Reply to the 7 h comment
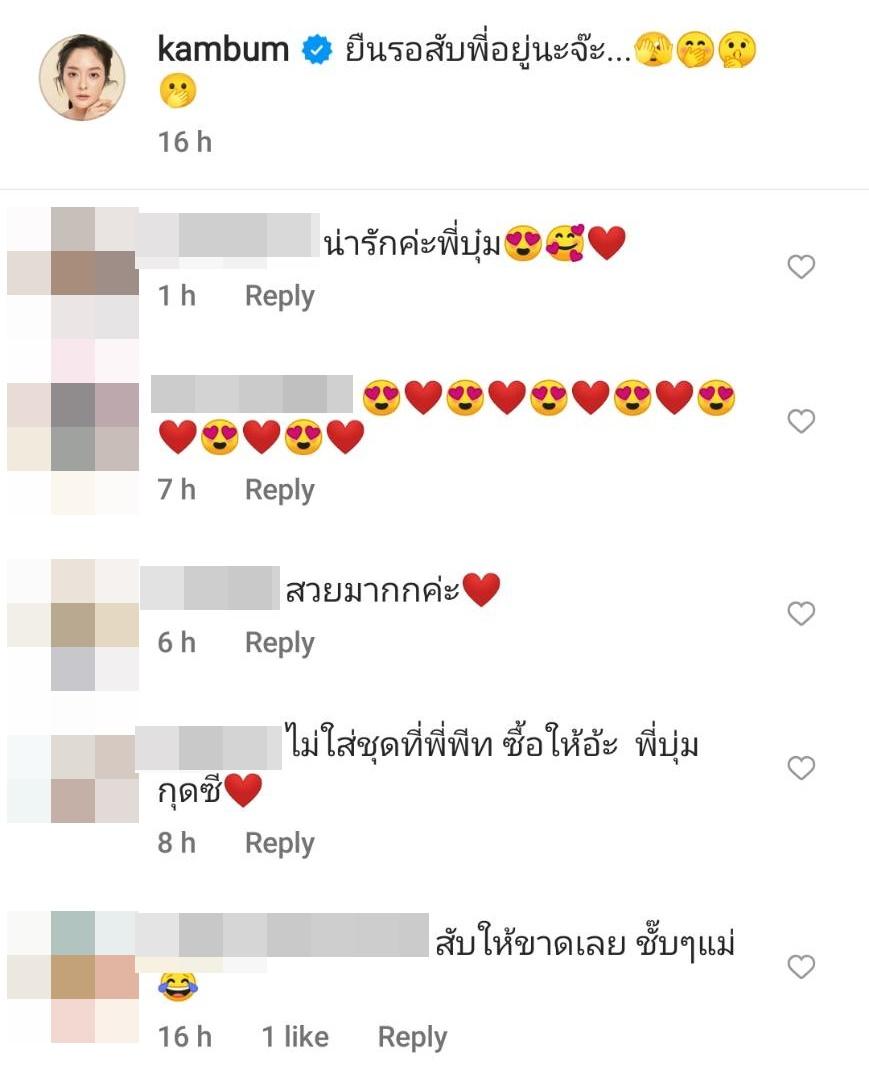 point(280,490)
